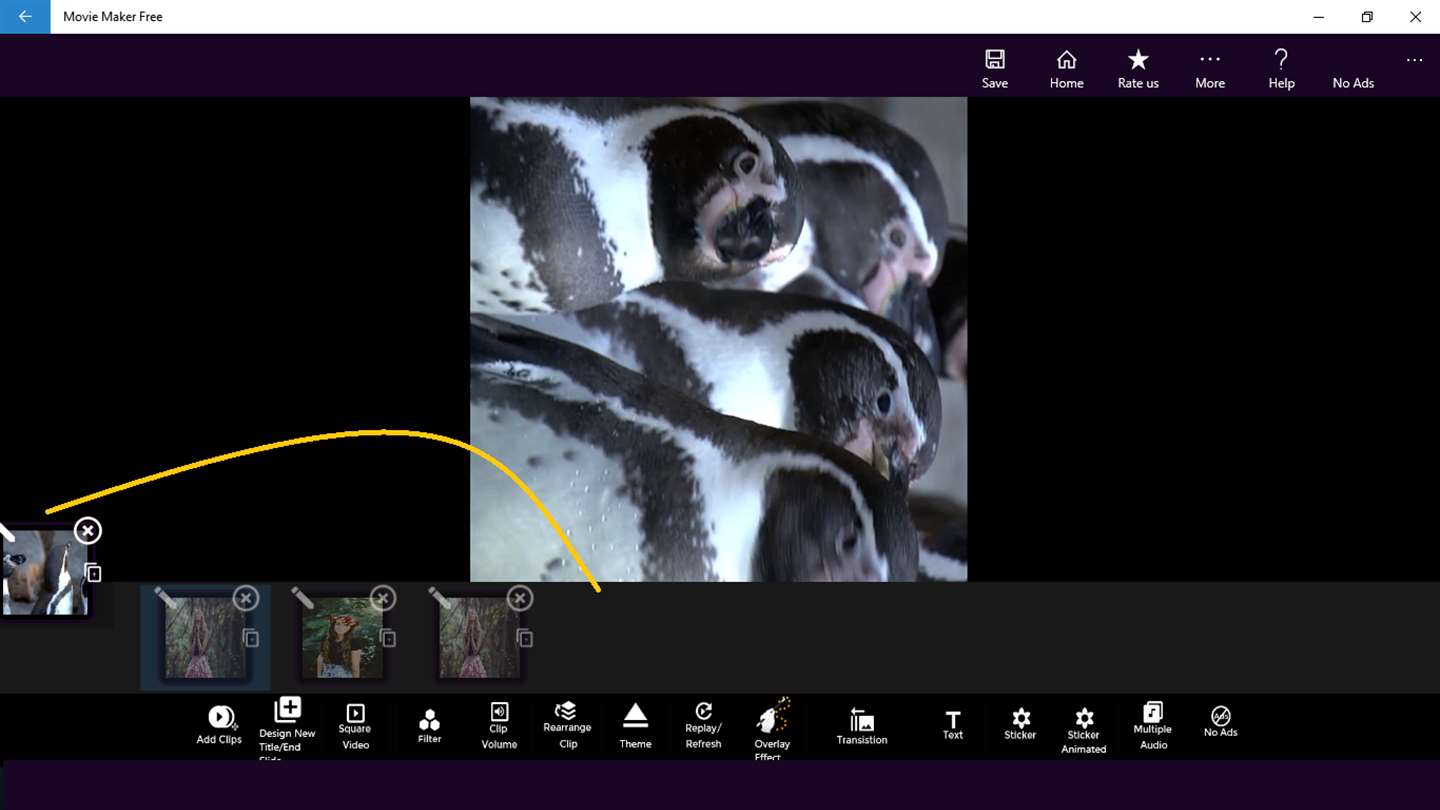Image resolution: width=1440 pixels, height=810 pixels.
Task: Open Design New Title/End Slide
Action: [287, 727]
